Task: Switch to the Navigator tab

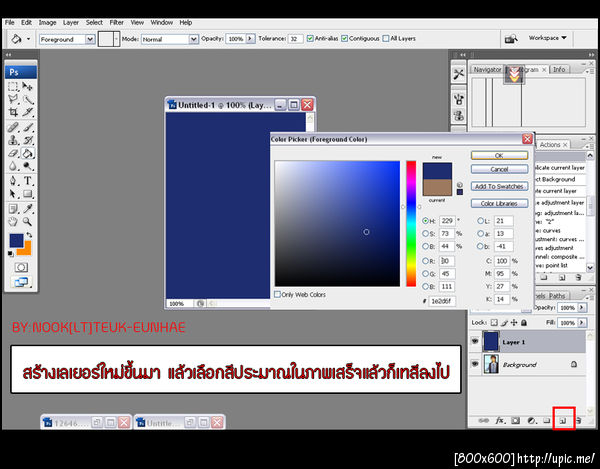Action: point(487,69)
